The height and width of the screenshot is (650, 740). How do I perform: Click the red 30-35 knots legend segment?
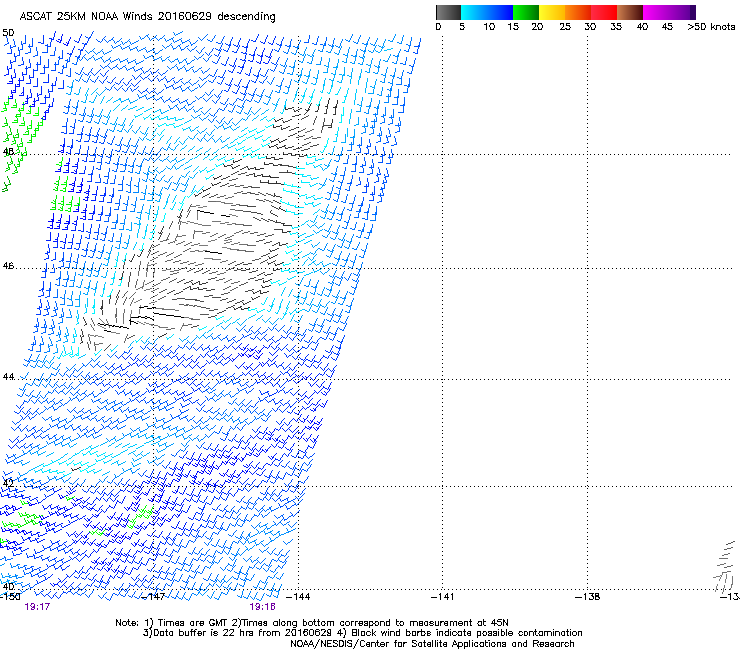(604, 12)
